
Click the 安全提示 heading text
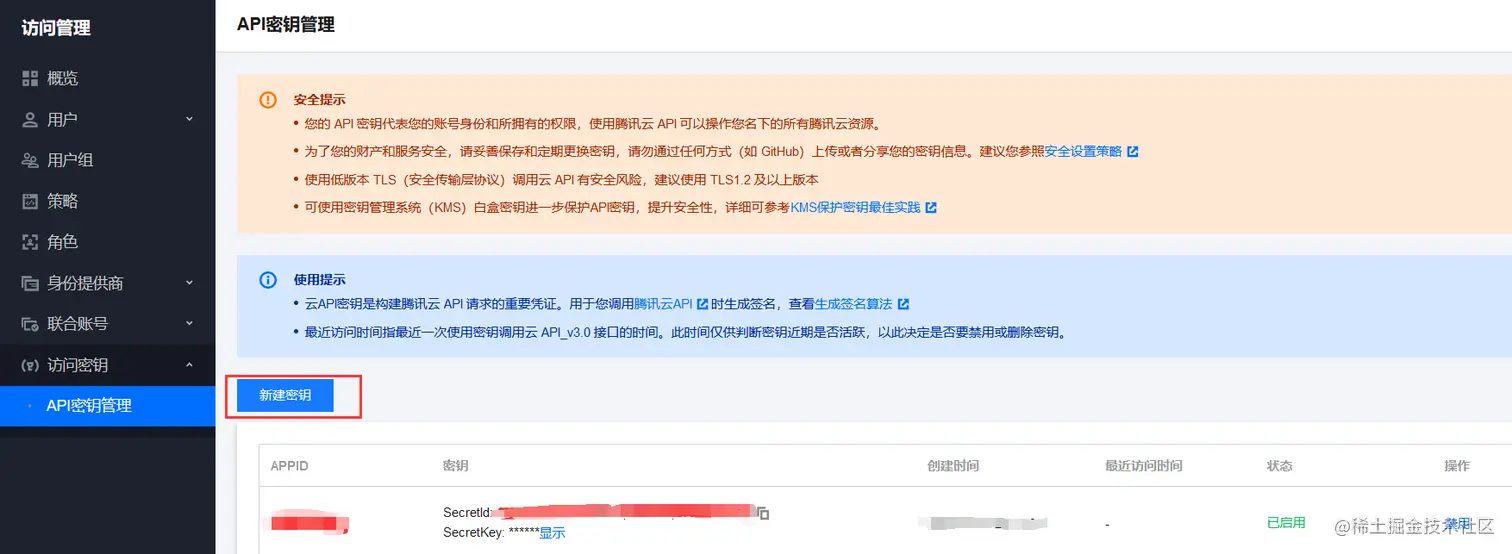[x=319, y=100]
